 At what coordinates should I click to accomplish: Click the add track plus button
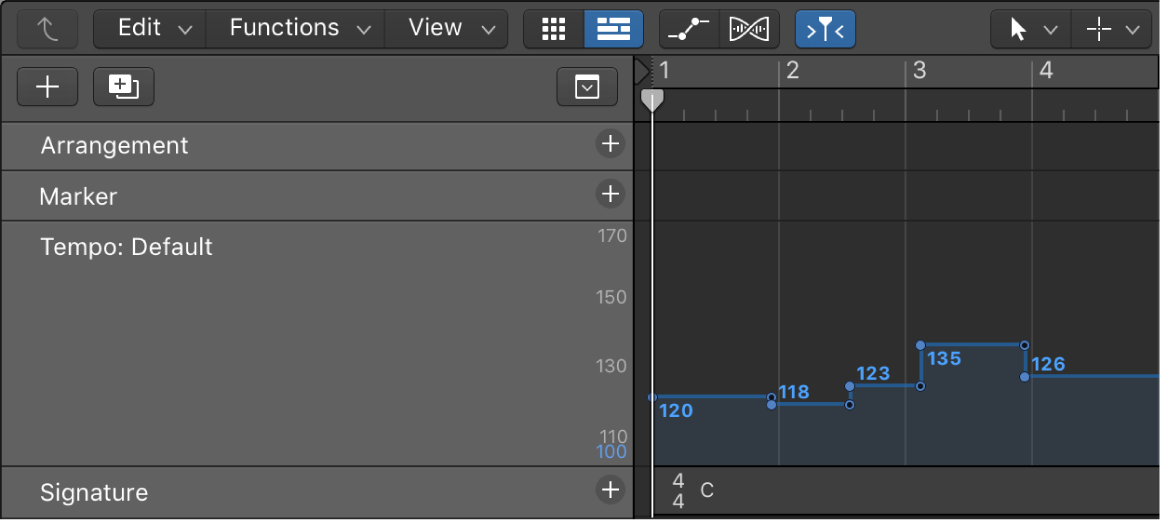(x=47, y=87)
